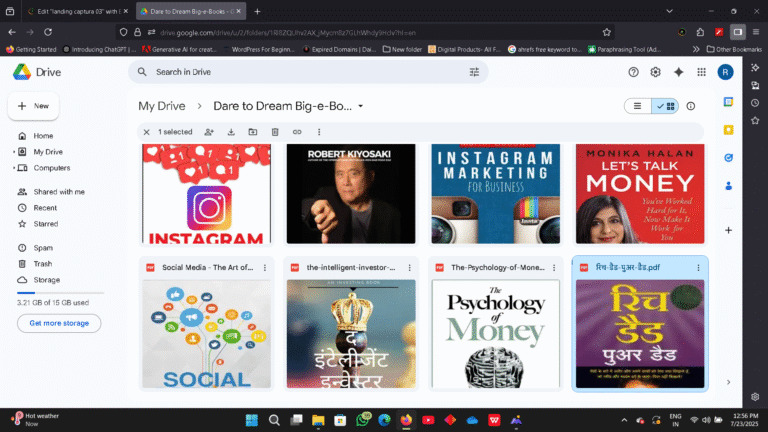
Task: Open Let's Talk Money book thumbnail
Action: tap(640, 193)
